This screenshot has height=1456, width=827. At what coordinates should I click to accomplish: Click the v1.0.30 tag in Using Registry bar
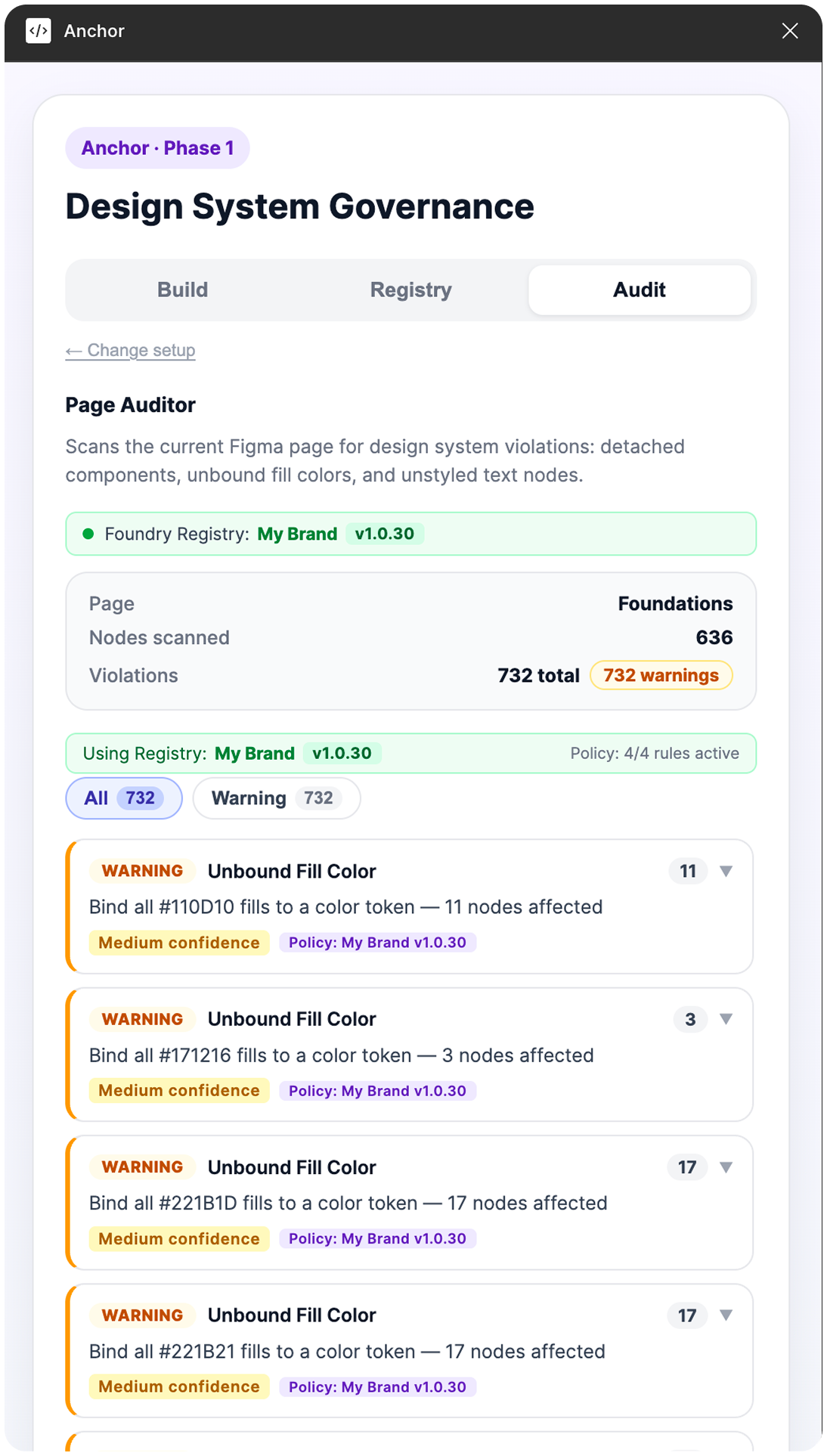click(342, 754)
